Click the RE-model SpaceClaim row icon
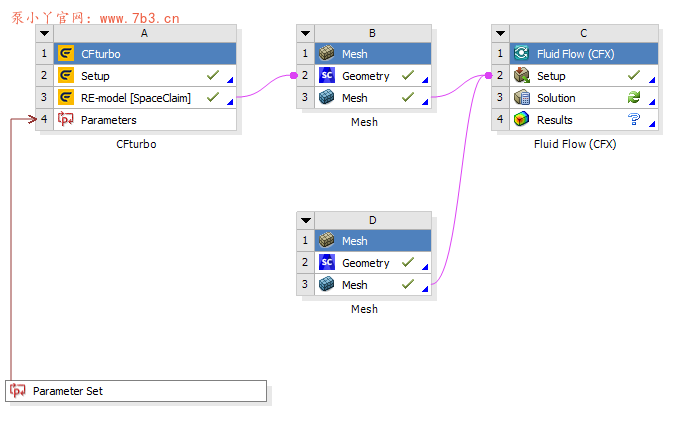The image size is (681, 421). [66, 98]
